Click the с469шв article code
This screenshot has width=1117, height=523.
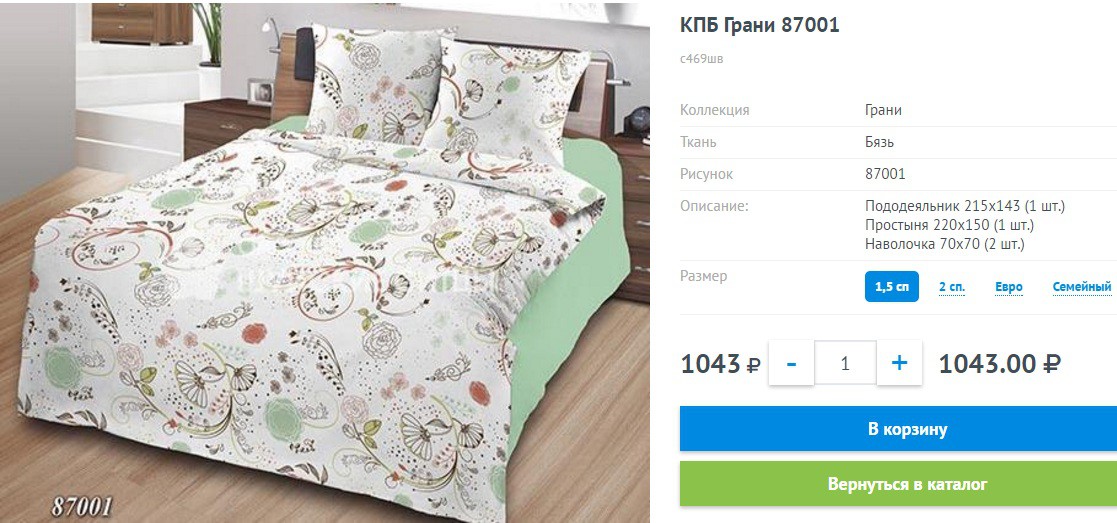tap(702, 59)
